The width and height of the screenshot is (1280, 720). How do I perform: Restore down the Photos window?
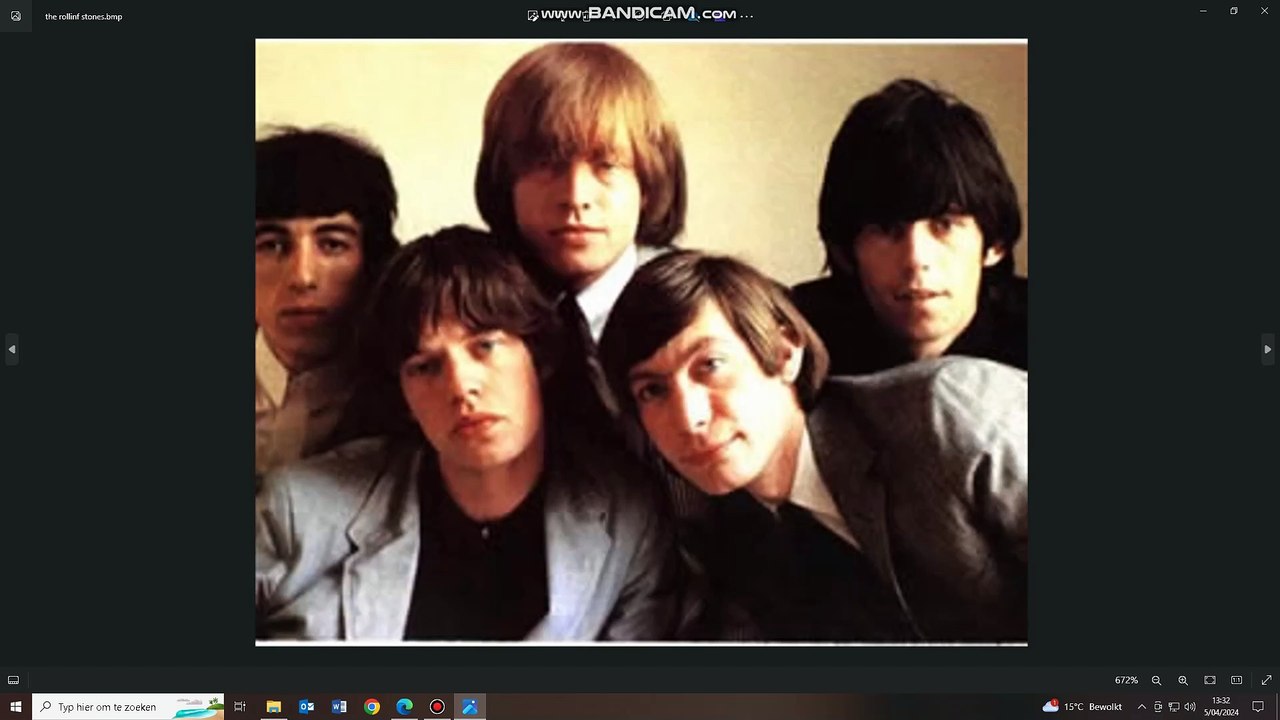(1234, 11)
